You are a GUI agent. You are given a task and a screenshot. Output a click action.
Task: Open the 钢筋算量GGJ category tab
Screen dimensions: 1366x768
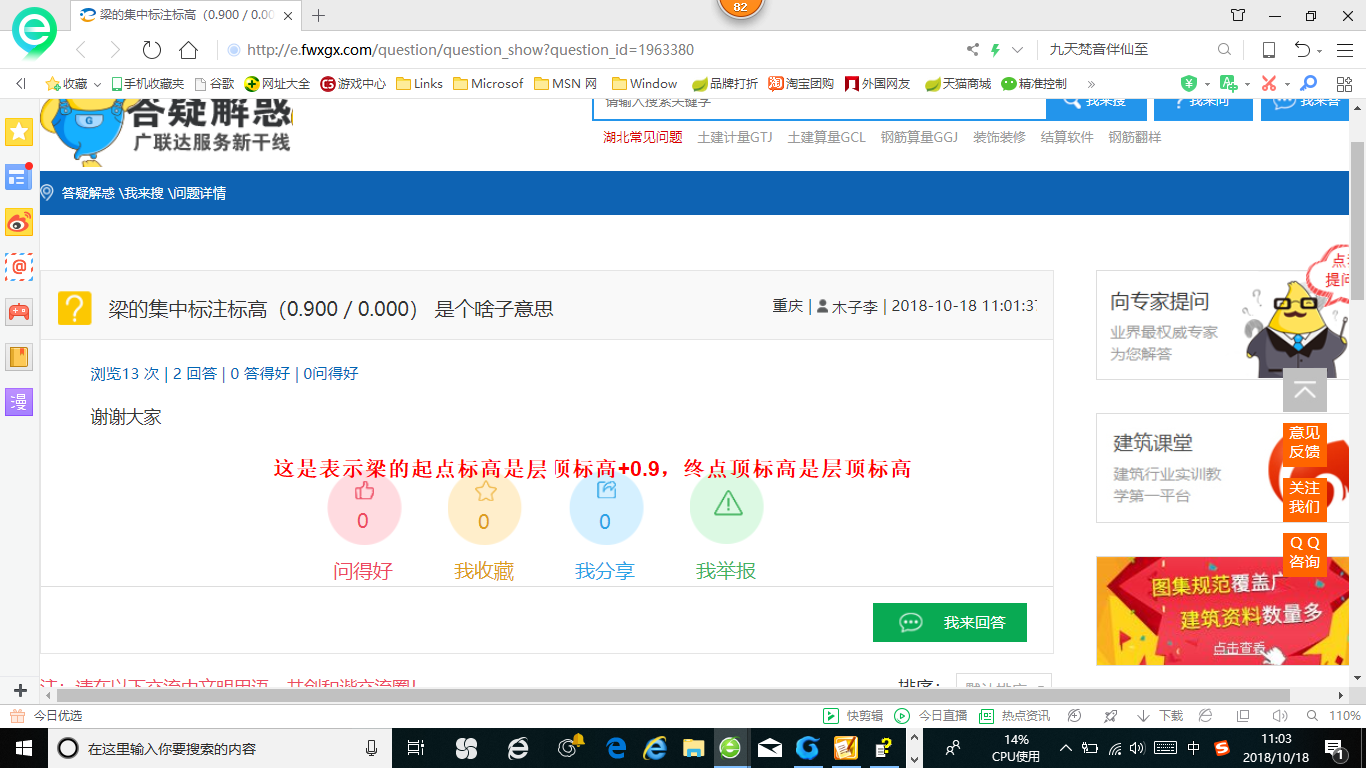click(x=919, y=137)
